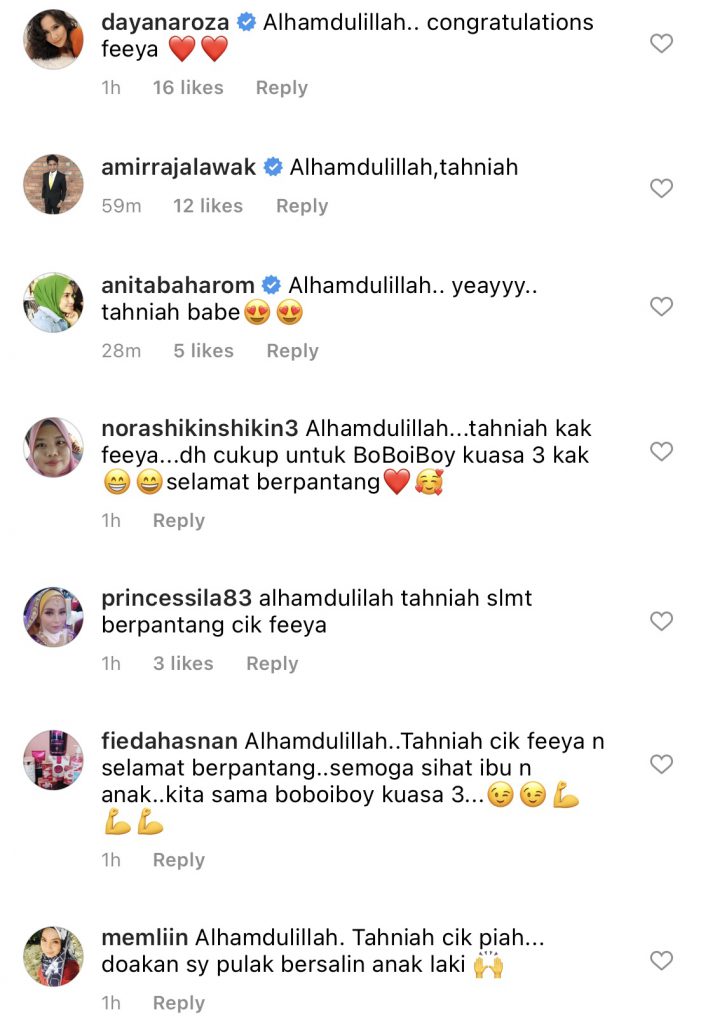
Task: Open amirrajalawak's avatar photo
Action: tap(54, 184)
